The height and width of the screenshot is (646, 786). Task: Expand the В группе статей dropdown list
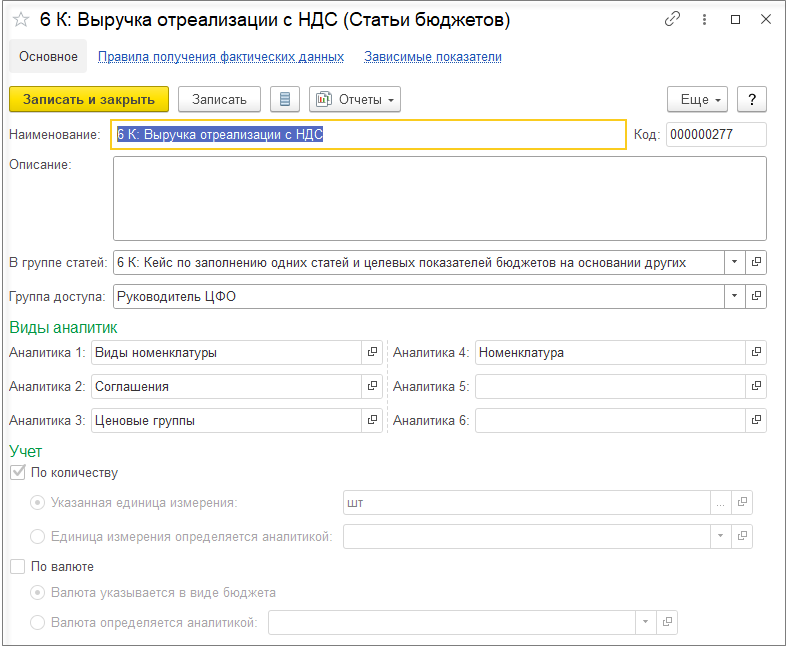(734, 262)
